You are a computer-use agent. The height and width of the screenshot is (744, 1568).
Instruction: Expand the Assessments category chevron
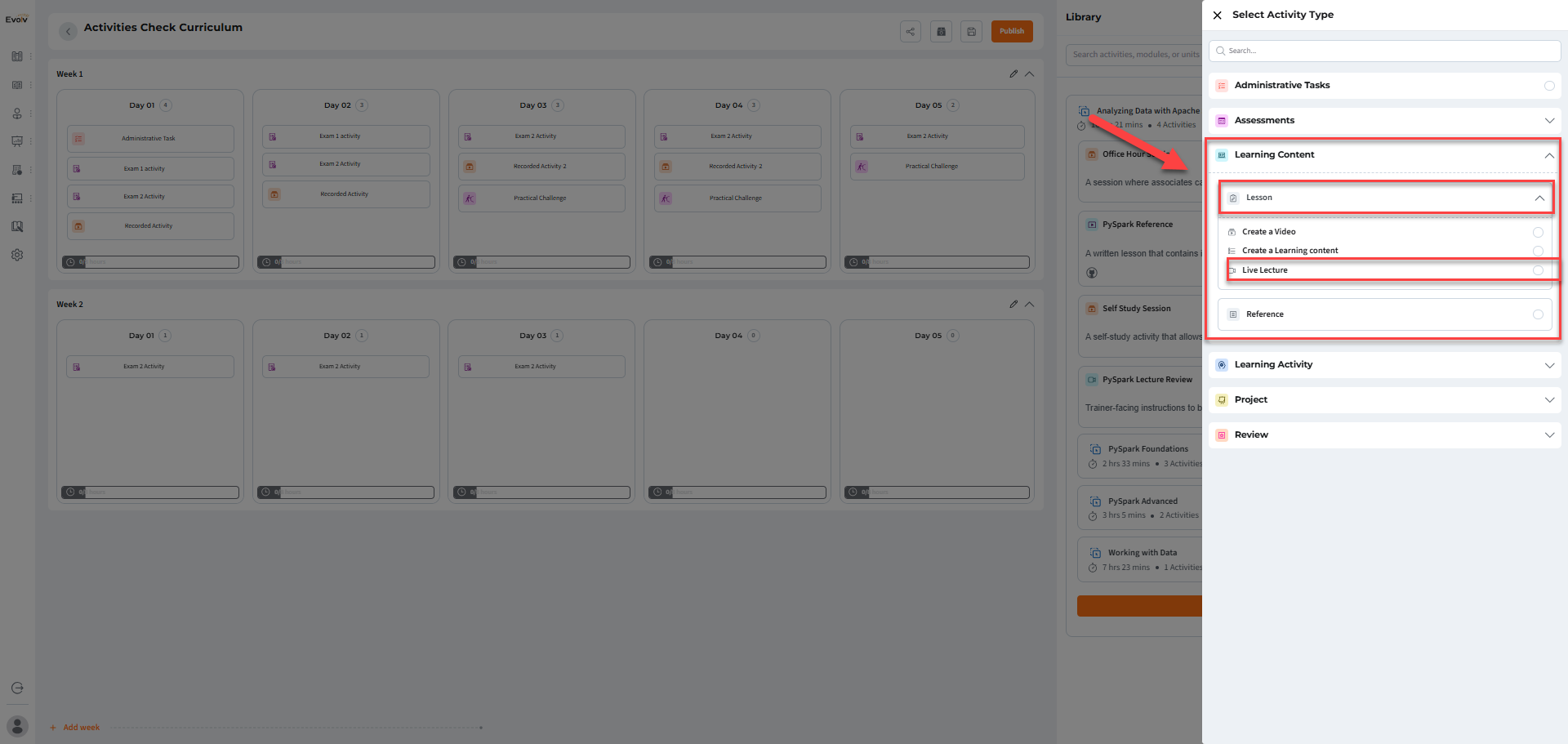click(1549, 121)
